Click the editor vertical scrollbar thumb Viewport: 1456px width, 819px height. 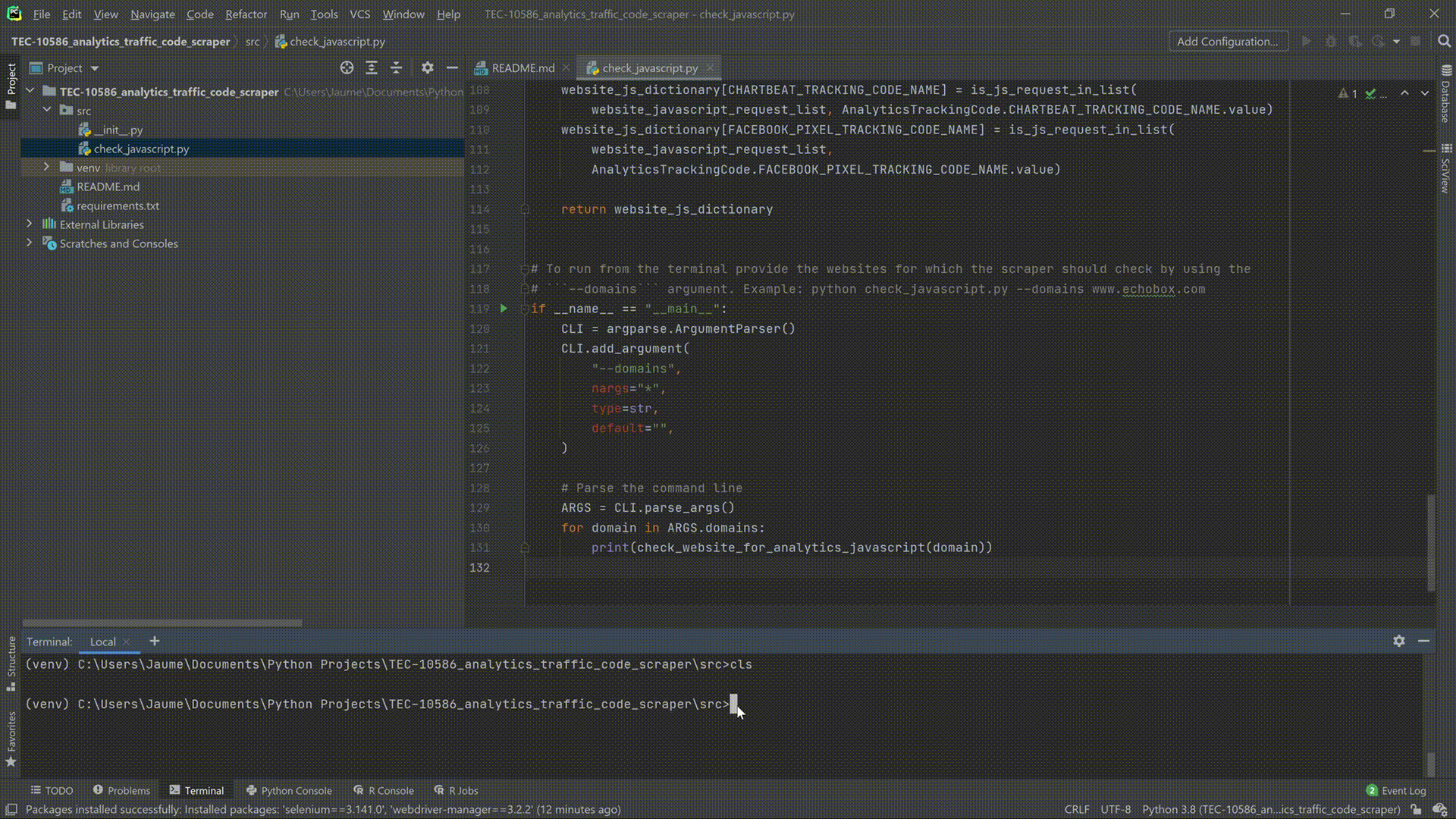tap(1431, 542)
